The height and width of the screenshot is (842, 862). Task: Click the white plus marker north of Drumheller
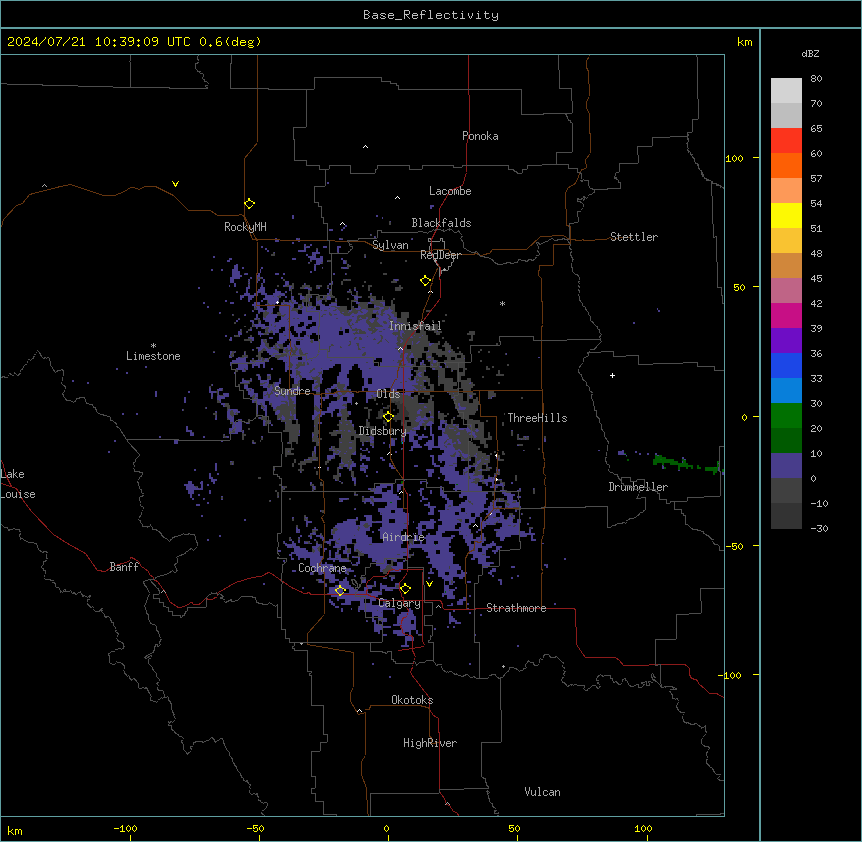click(612, 375)
